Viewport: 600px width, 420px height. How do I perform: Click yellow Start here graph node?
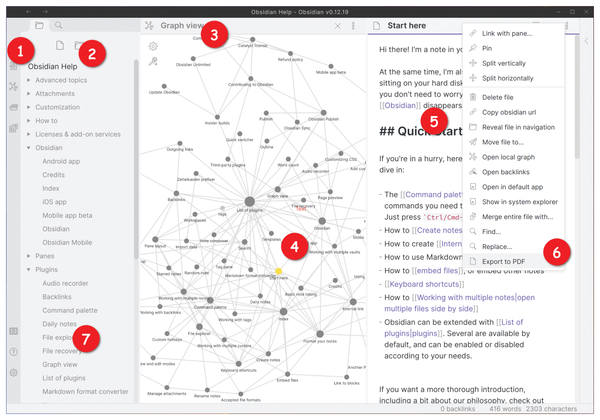pyautogui.click(x=279, y=271)
